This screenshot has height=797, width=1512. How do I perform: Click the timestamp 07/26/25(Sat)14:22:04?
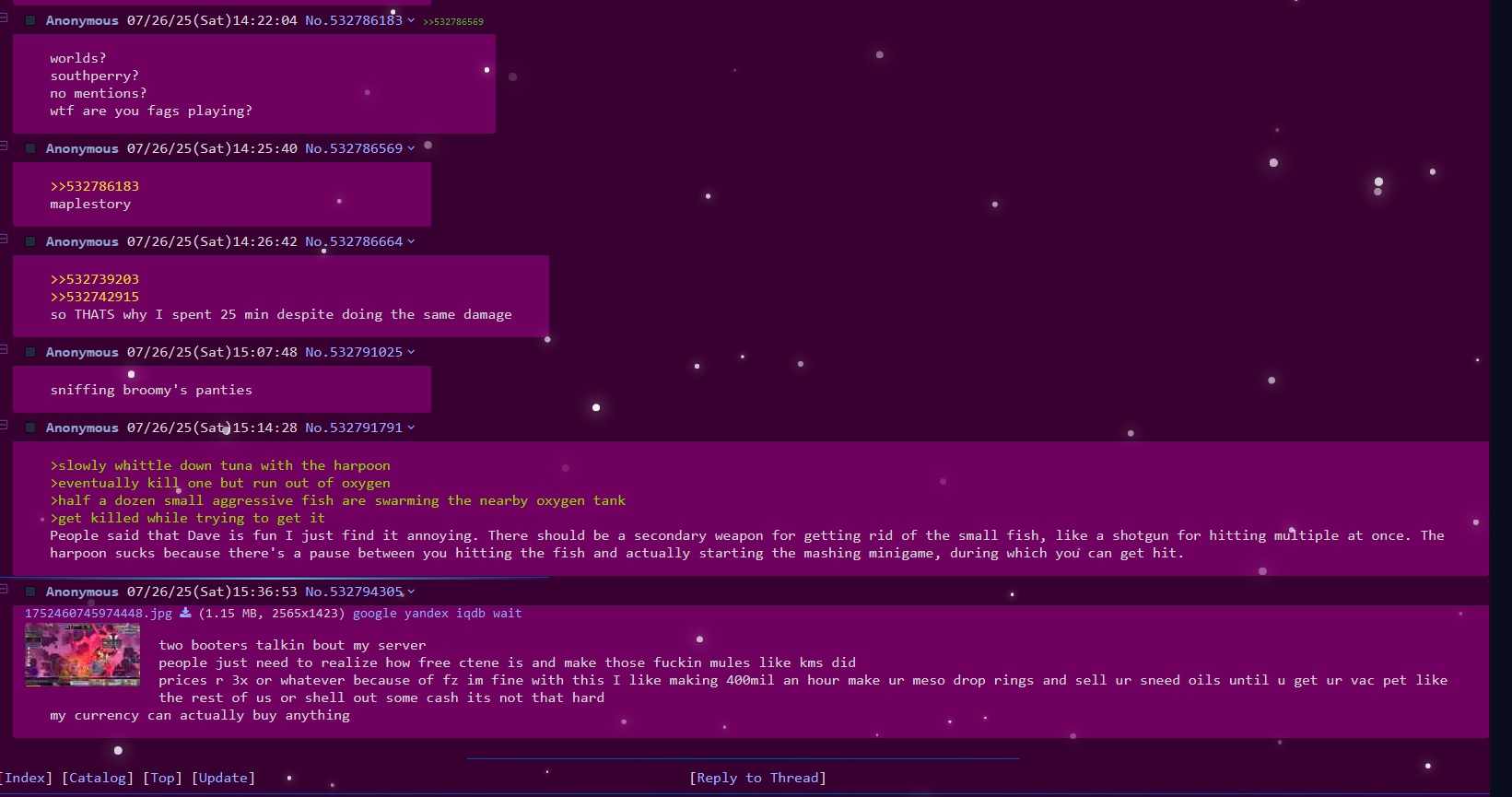point(212,20)
